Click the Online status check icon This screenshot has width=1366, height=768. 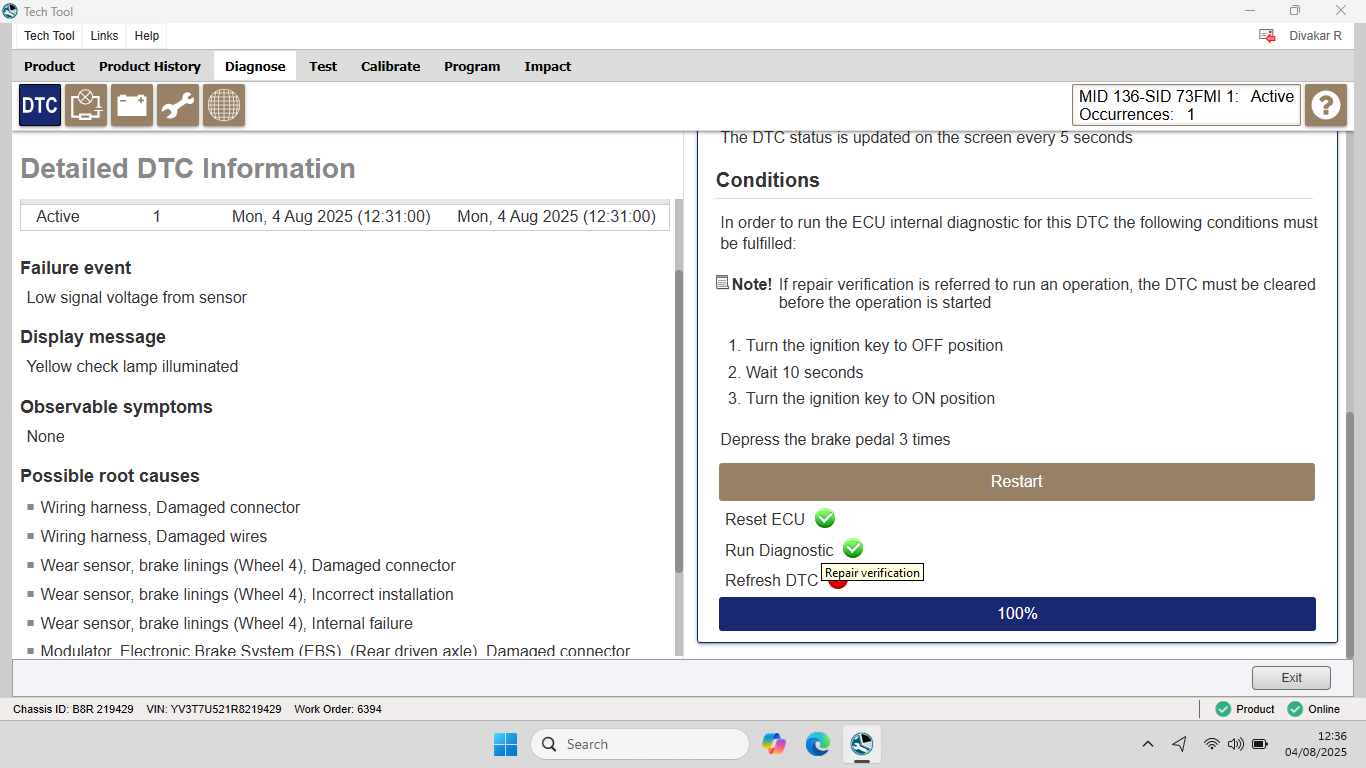[1295, 709]
